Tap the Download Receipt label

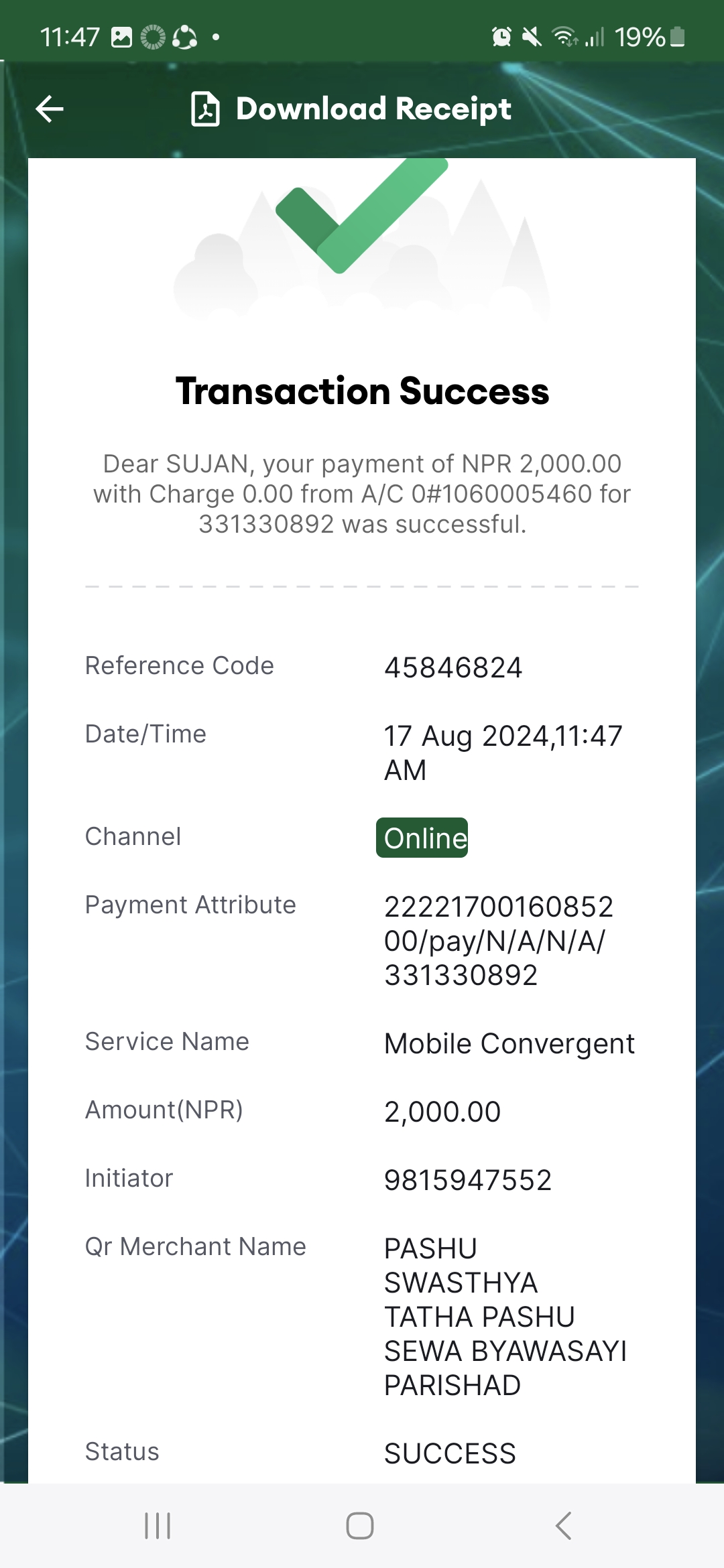(373, 109)
